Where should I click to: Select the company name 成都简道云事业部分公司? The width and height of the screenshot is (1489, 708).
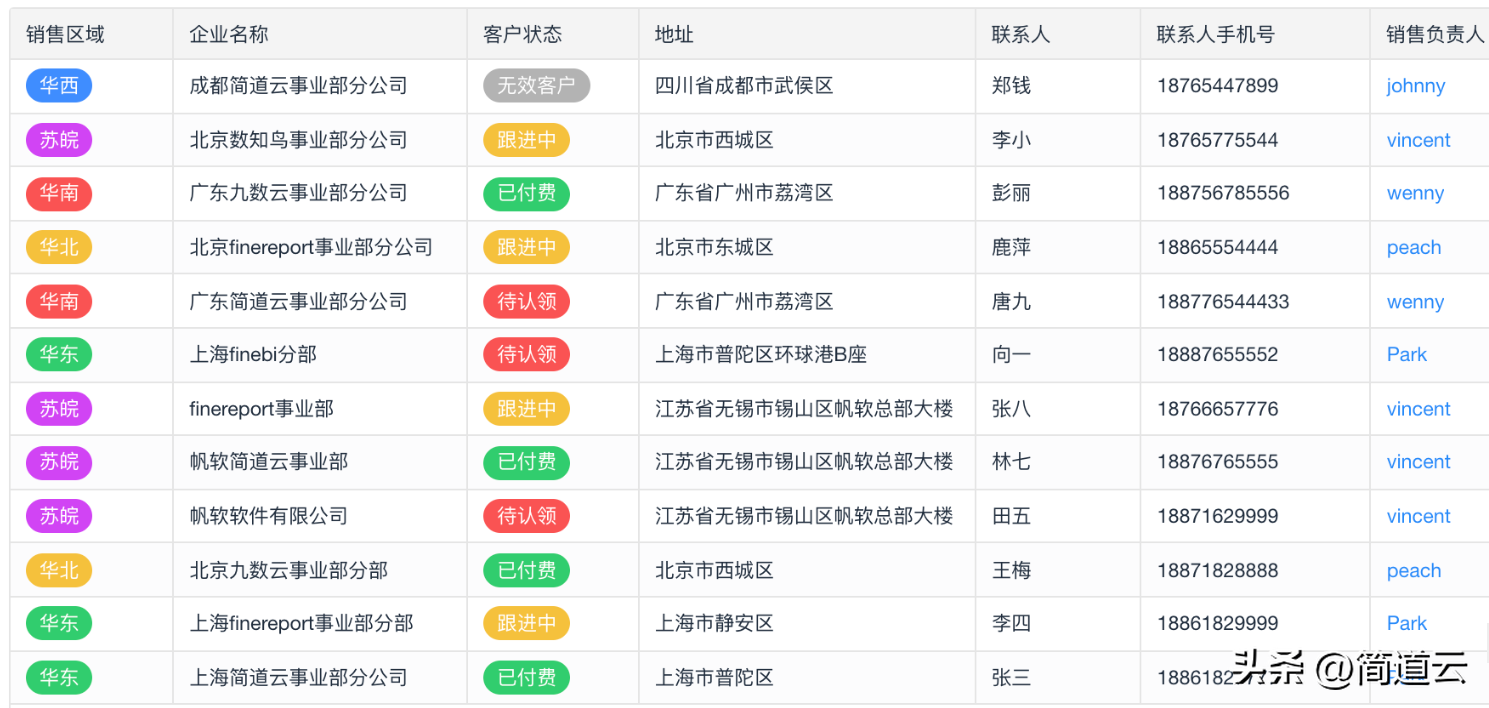pos(298,86)
